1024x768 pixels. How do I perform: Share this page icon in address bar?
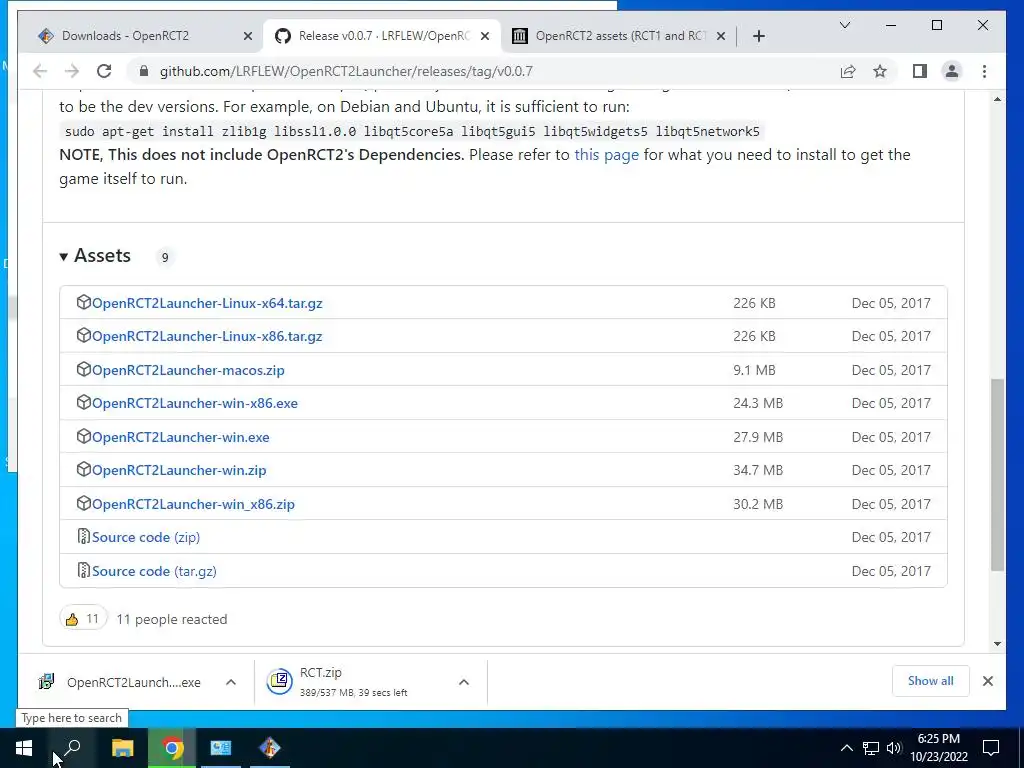pos(848,71)
